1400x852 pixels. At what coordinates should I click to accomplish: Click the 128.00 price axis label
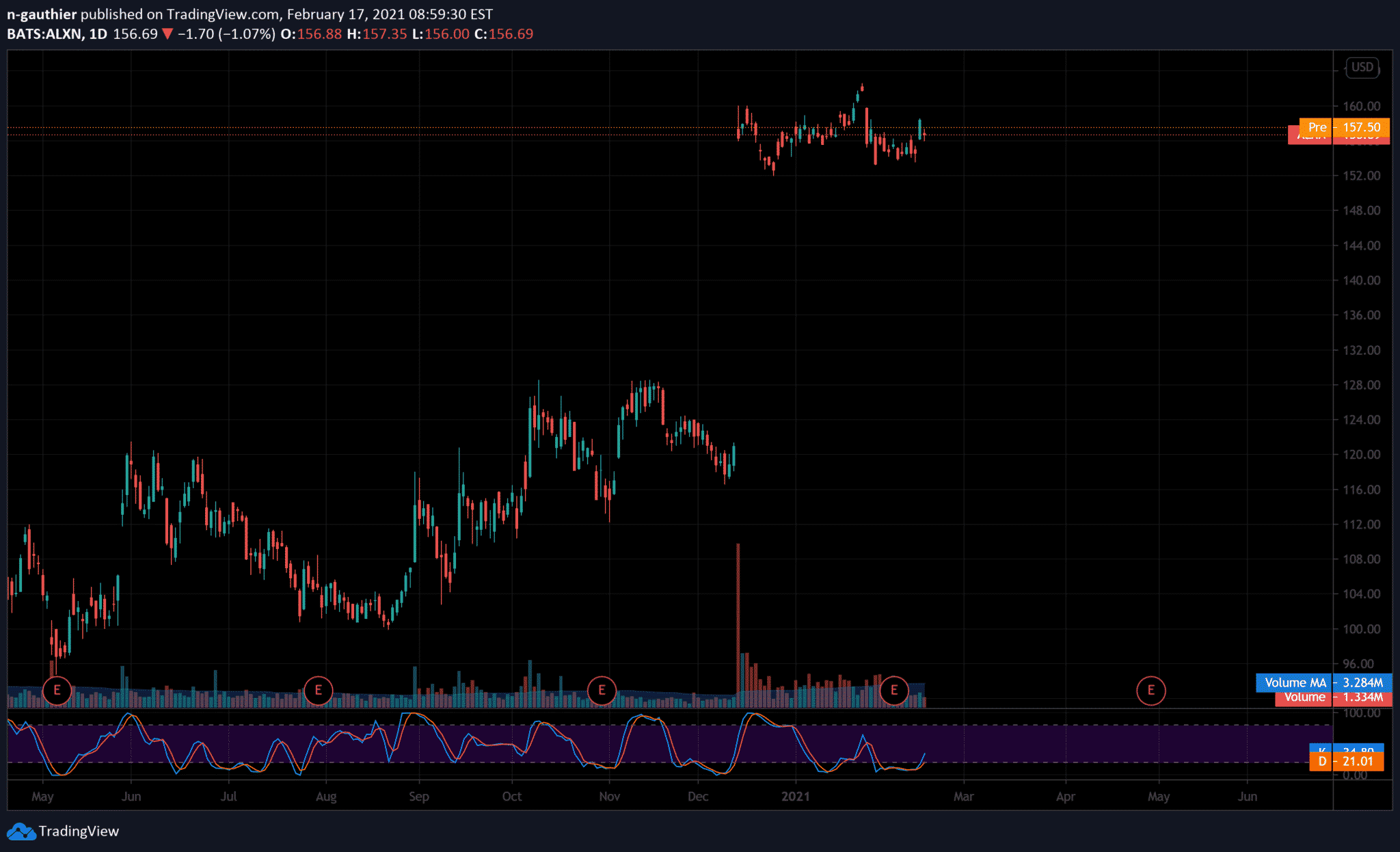(1361, 385)
